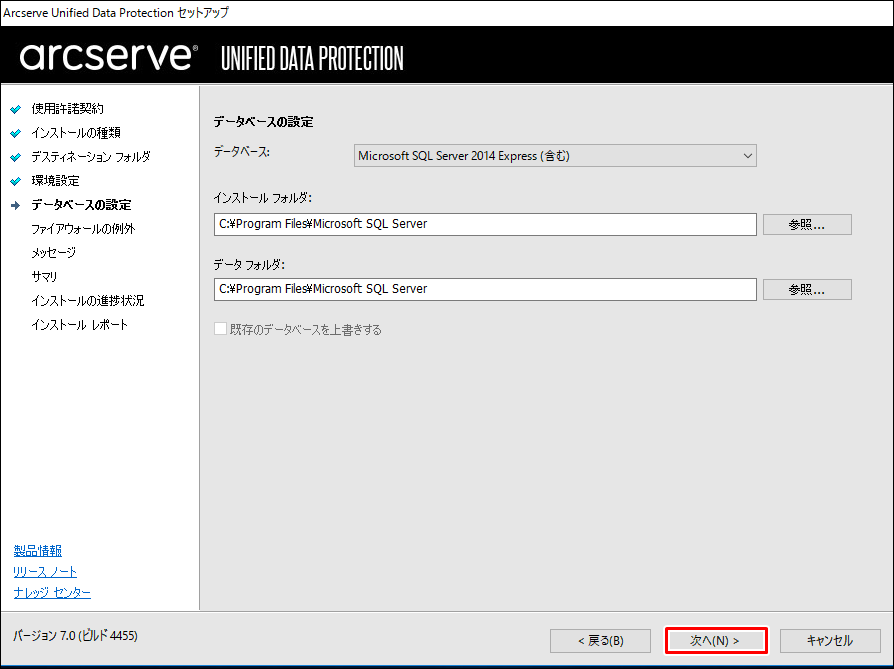
Task: Click the 次へ(N) > button
Action: click(x=716, y=640)
